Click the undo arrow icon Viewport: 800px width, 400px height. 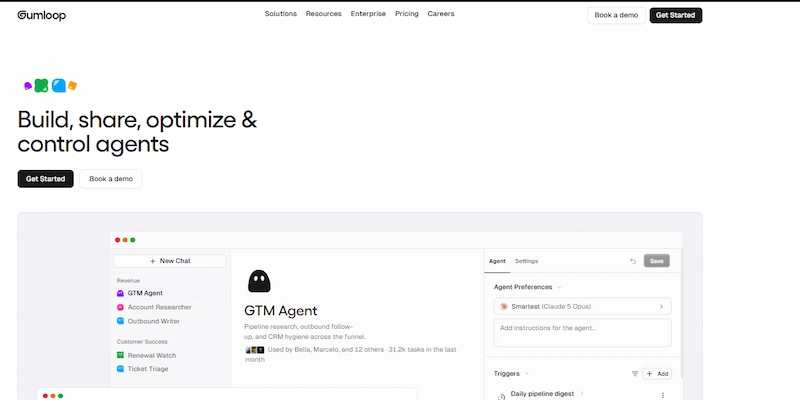coord(633,261)
